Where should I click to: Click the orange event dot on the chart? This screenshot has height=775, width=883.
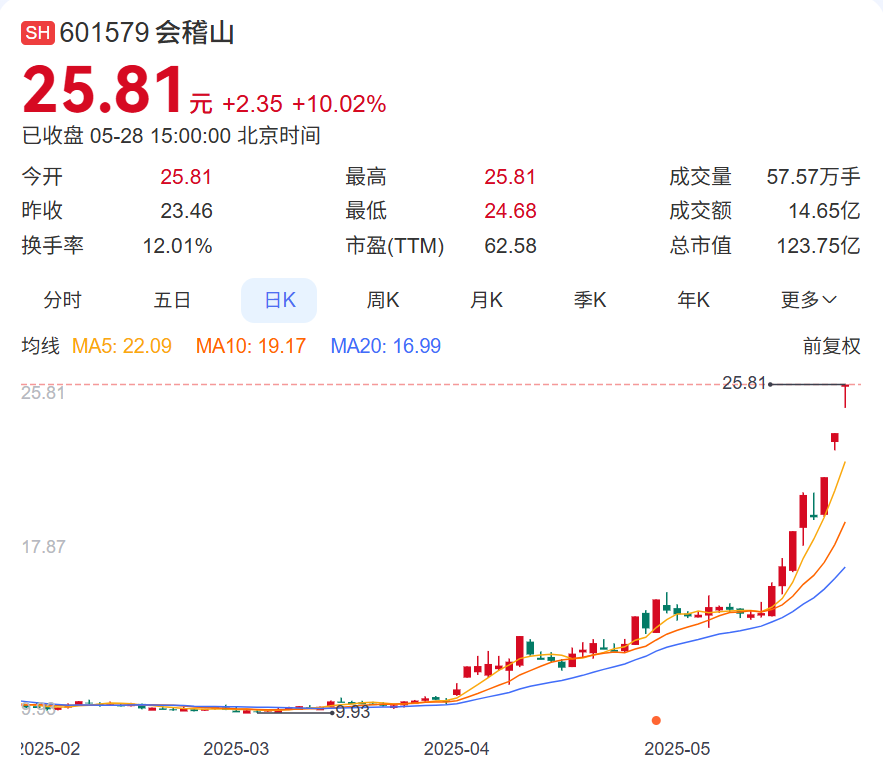656,720
